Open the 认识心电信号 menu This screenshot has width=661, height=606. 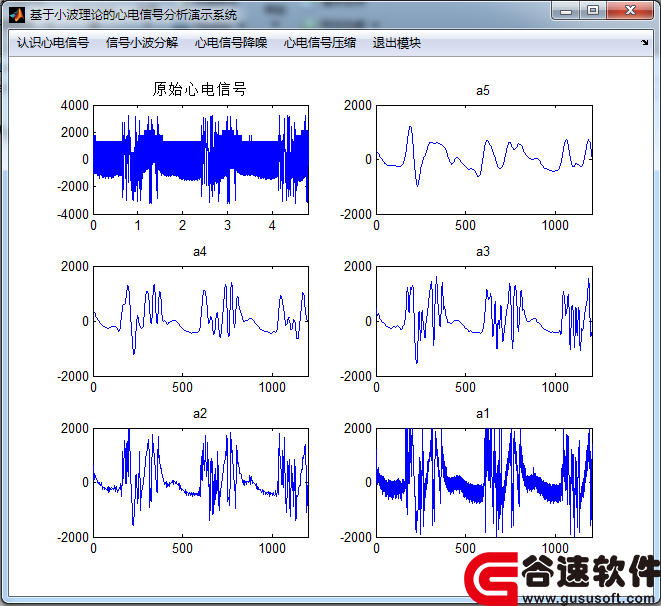tap(53, 43)
